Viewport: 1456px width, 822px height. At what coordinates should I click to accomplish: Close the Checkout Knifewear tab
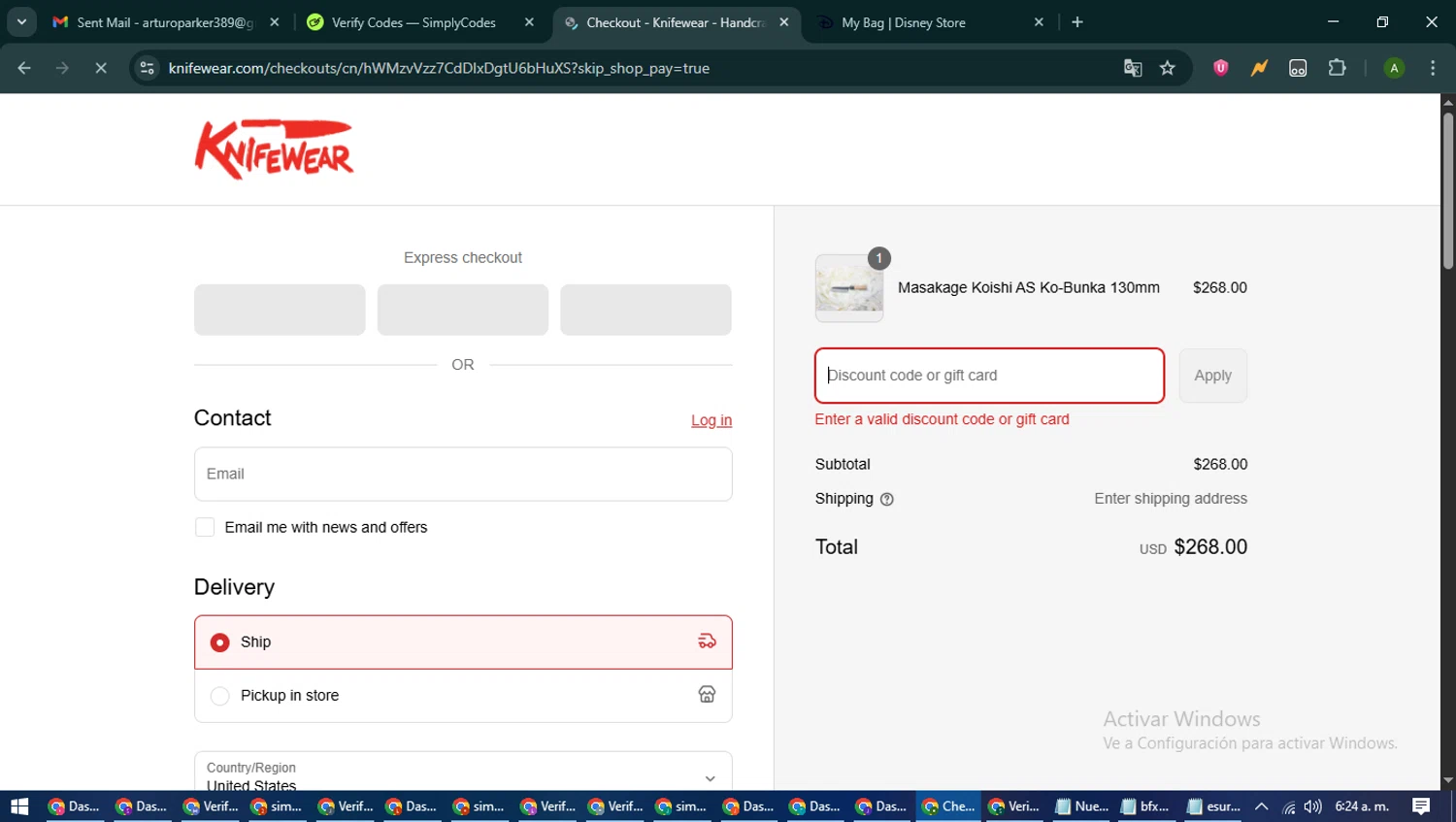[x=784, y=22]
